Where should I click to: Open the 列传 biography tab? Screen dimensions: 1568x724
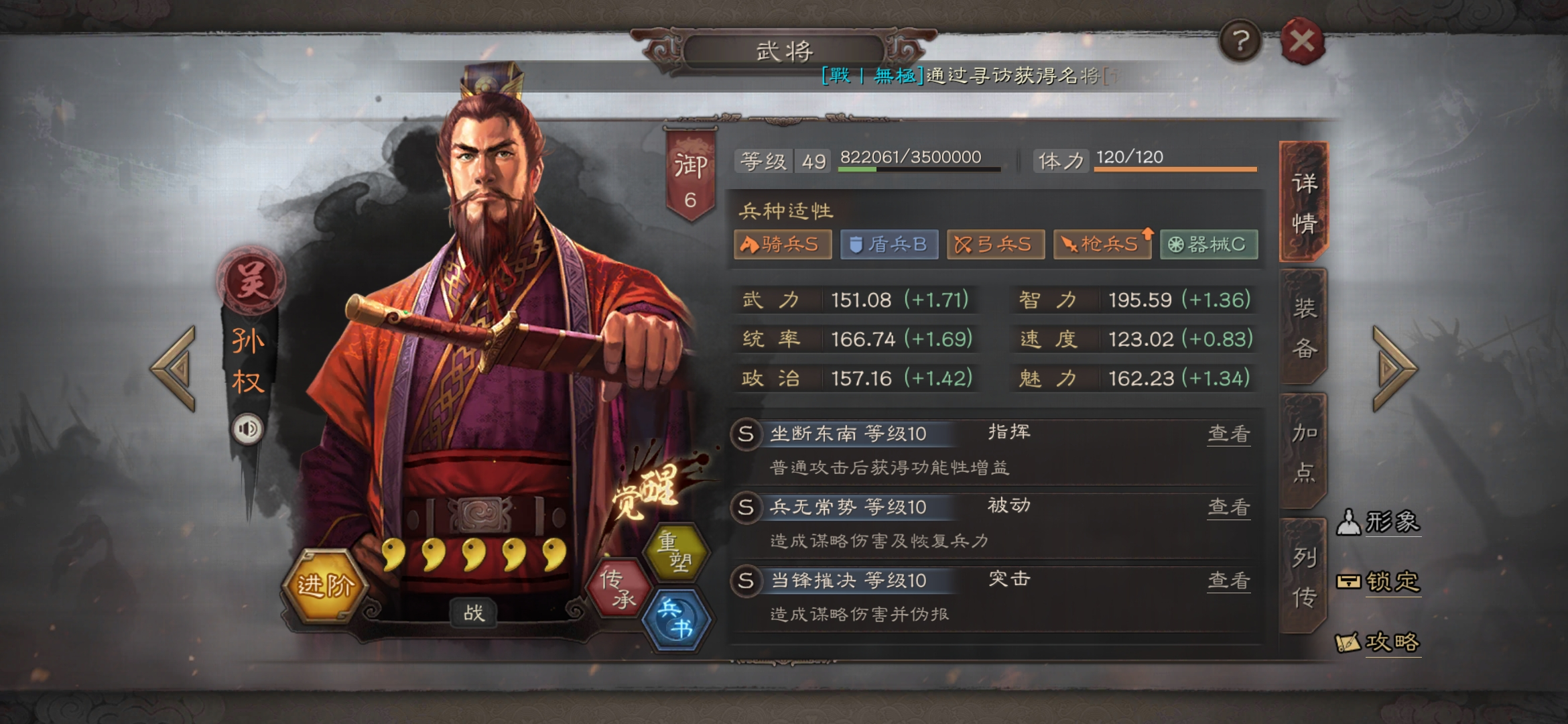click(x=1303, y=577)
